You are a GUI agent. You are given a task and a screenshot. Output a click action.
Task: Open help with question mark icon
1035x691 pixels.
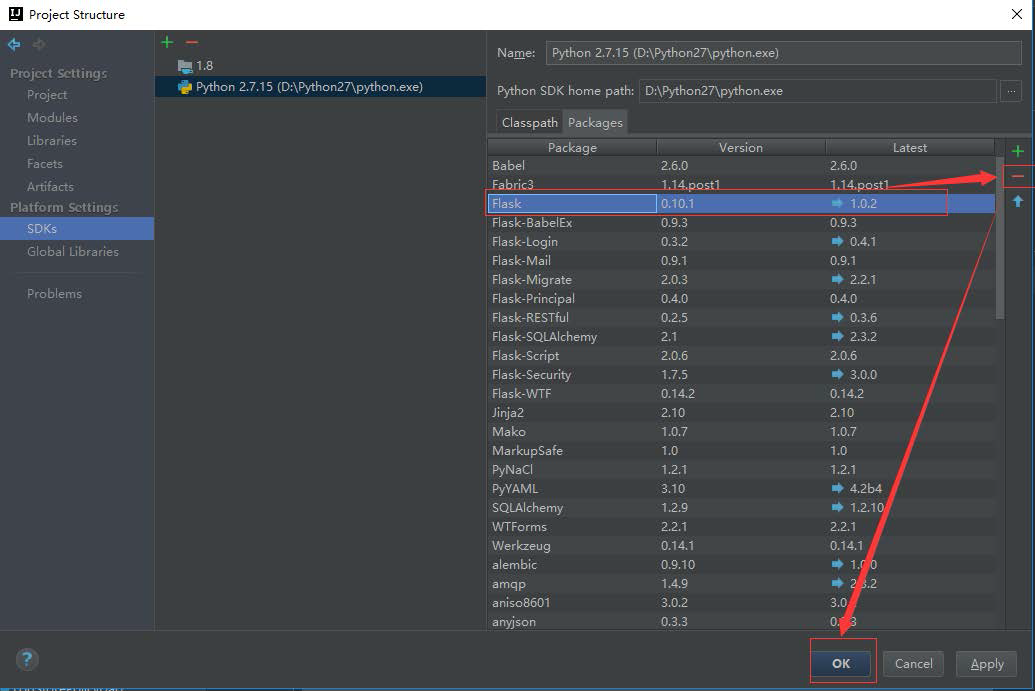pos(26,659)
